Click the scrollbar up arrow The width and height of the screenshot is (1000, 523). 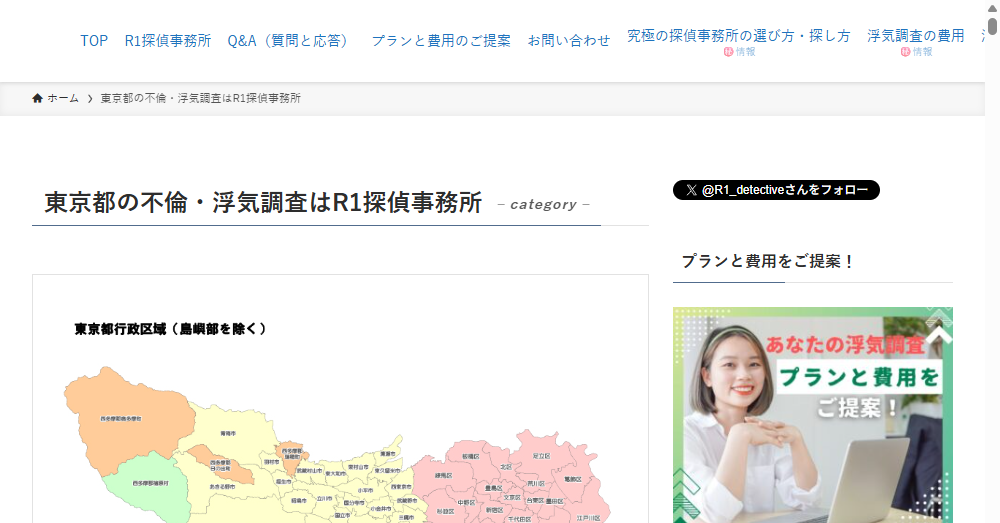pyautogui.click(x=992, y=8)
